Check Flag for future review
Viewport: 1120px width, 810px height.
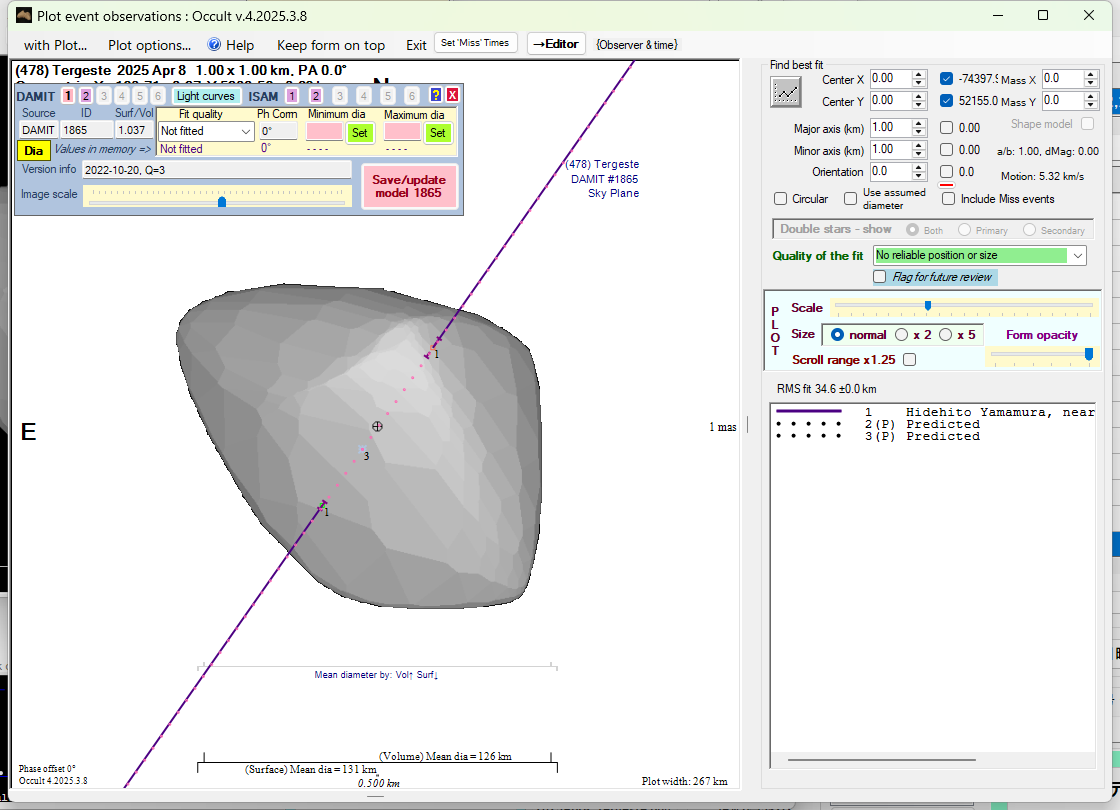(880, 277)
